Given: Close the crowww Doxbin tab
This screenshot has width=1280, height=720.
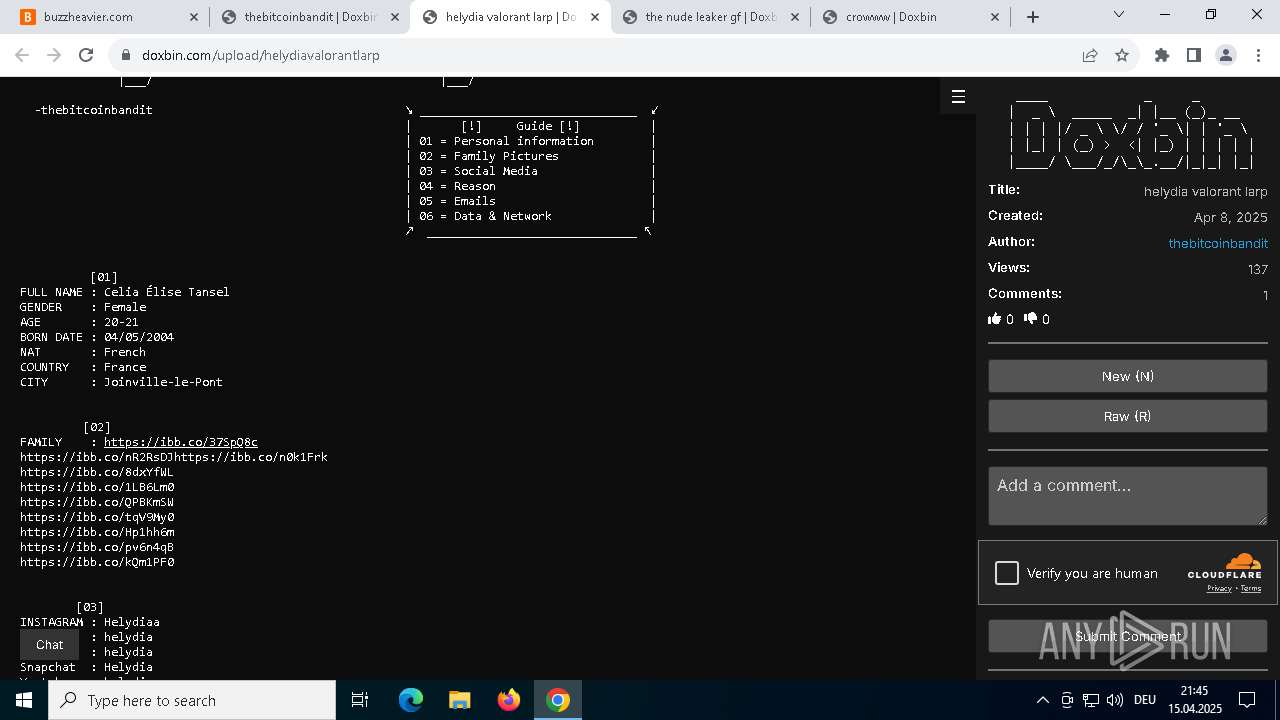Looking at the screenshot, I should point(996,17).
